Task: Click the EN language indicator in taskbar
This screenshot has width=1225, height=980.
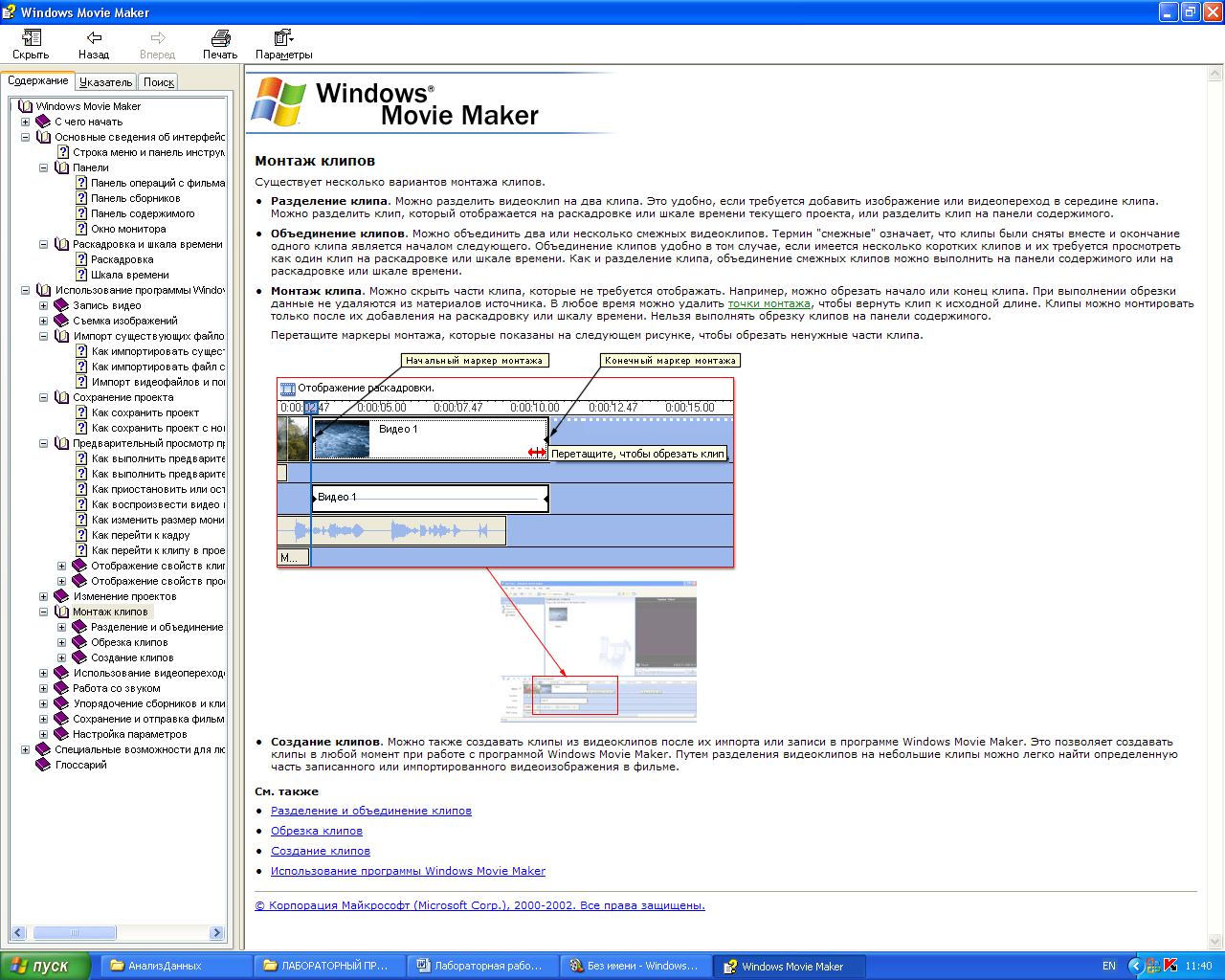Action: pos(1109,966)
